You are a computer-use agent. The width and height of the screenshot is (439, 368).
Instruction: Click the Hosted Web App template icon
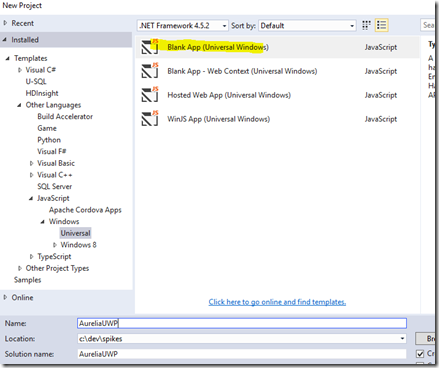click(x=150, y=95)
